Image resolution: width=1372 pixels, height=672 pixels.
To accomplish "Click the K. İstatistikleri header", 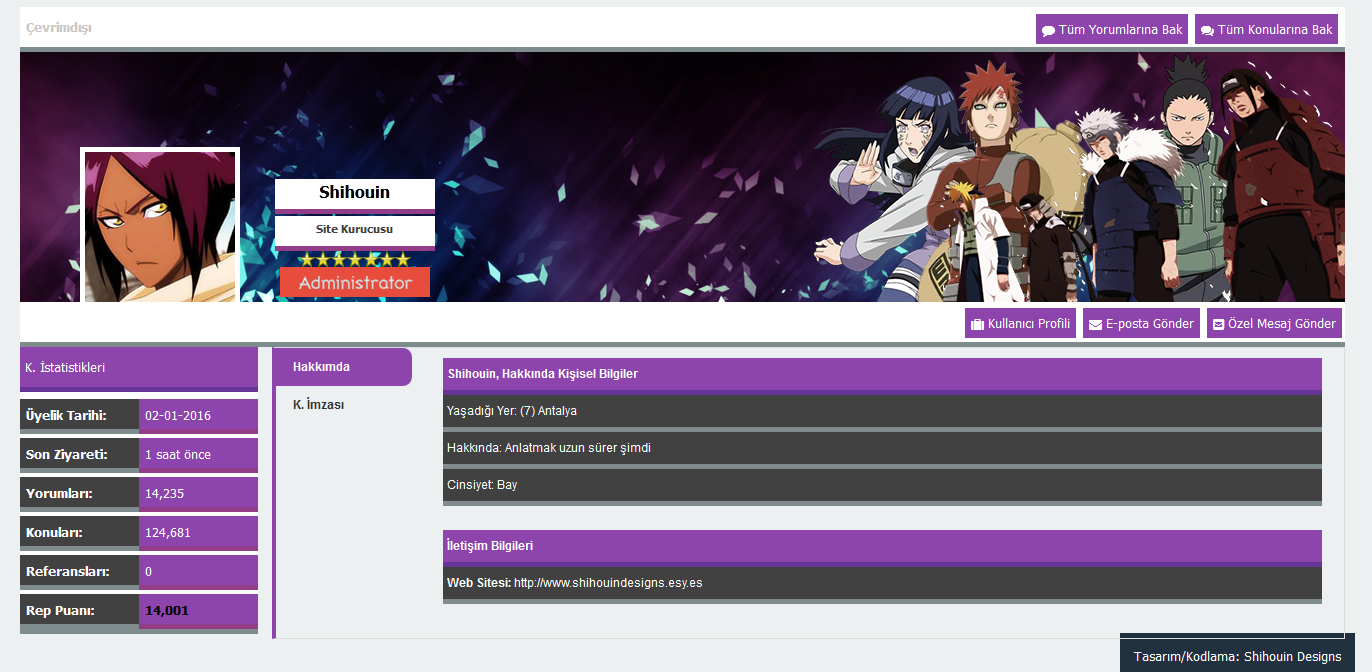I will pos(139,367).
